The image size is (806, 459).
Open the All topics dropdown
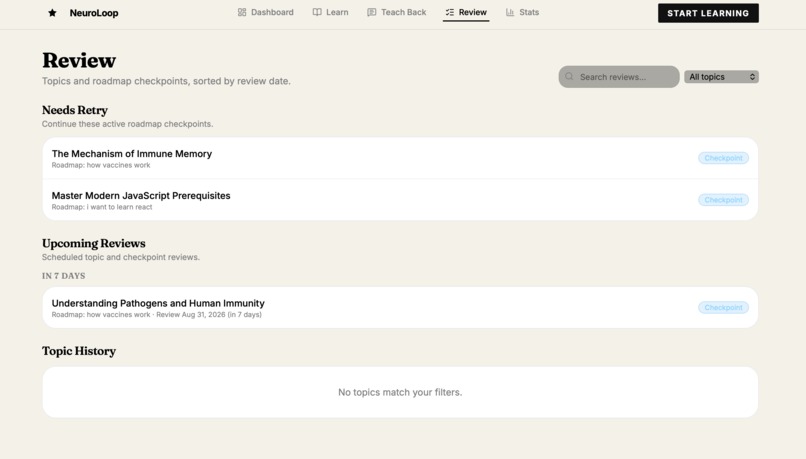[721, 77]
